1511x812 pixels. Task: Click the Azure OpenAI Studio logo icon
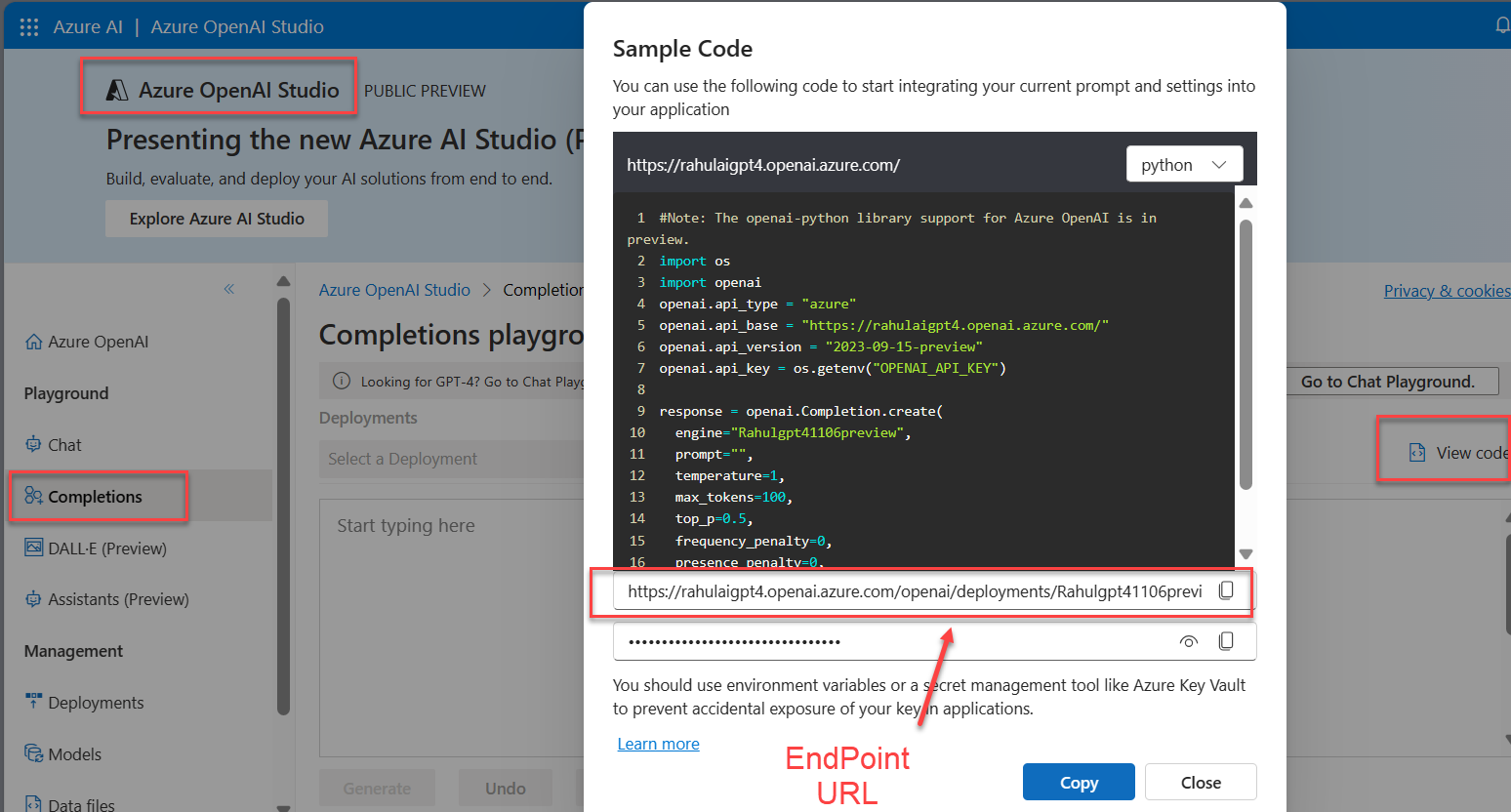coord(117,91)
